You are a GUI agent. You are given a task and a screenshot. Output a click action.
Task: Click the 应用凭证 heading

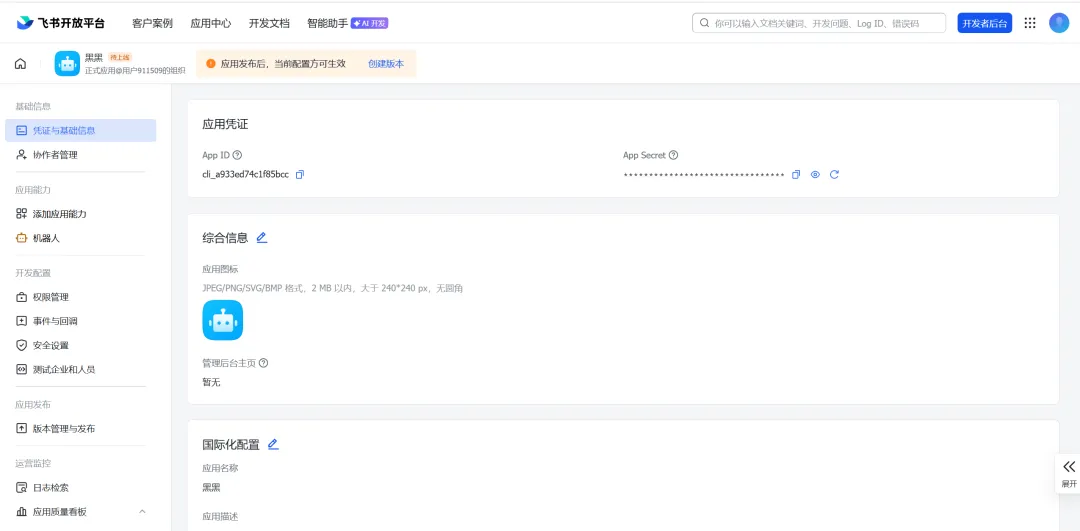click(x=225, y=125)
